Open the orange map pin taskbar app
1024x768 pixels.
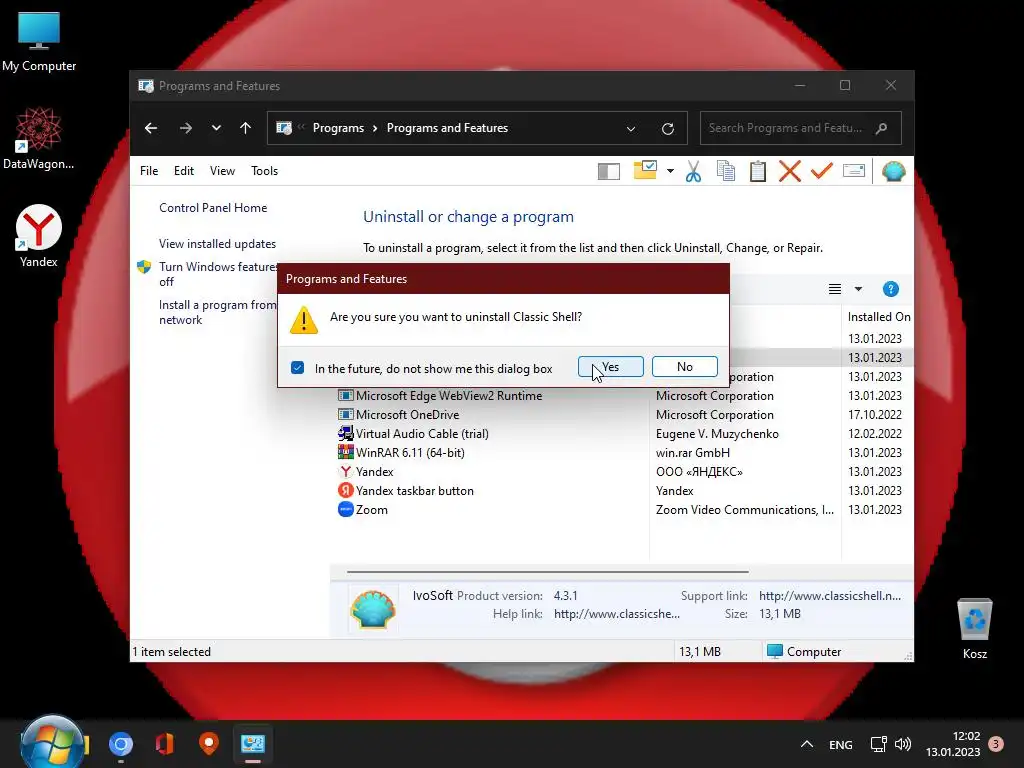[208, 744]
